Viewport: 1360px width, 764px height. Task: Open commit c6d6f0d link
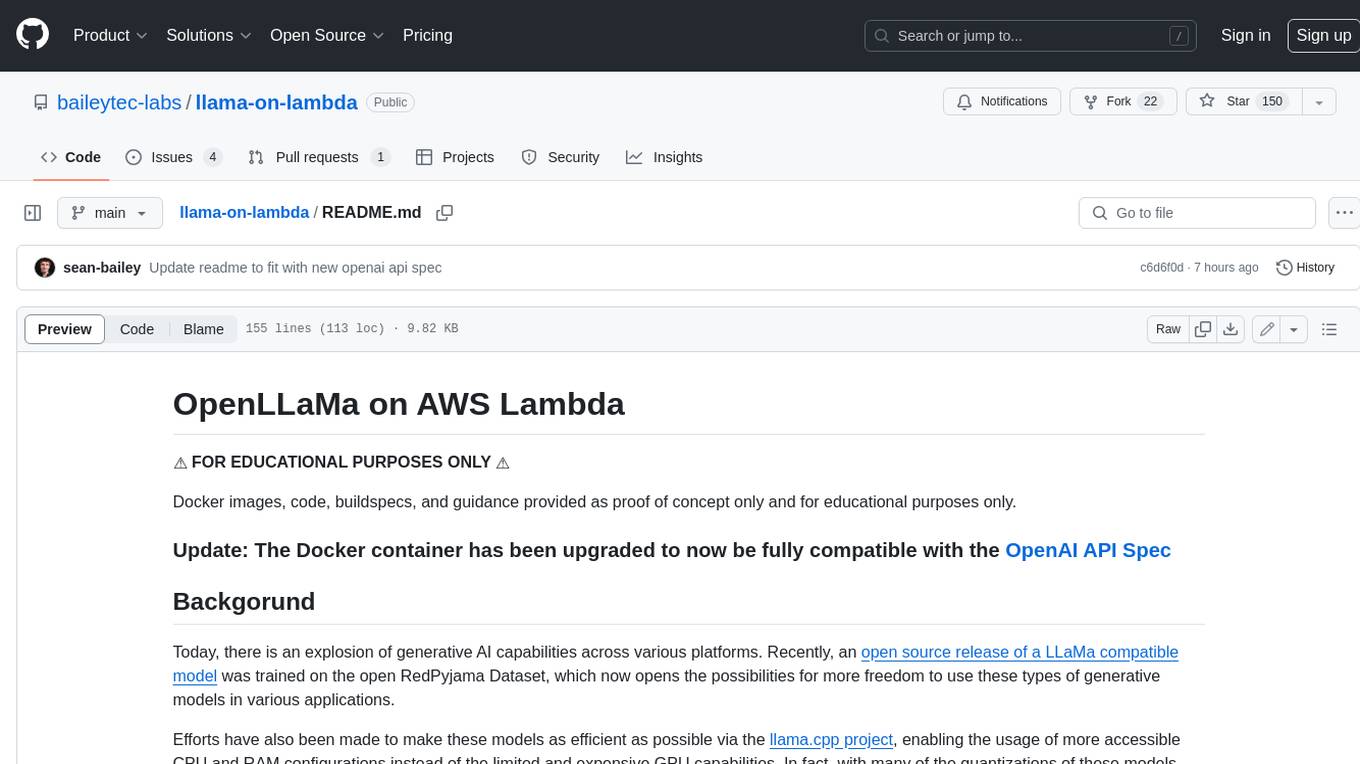(x=1161, y=268)
